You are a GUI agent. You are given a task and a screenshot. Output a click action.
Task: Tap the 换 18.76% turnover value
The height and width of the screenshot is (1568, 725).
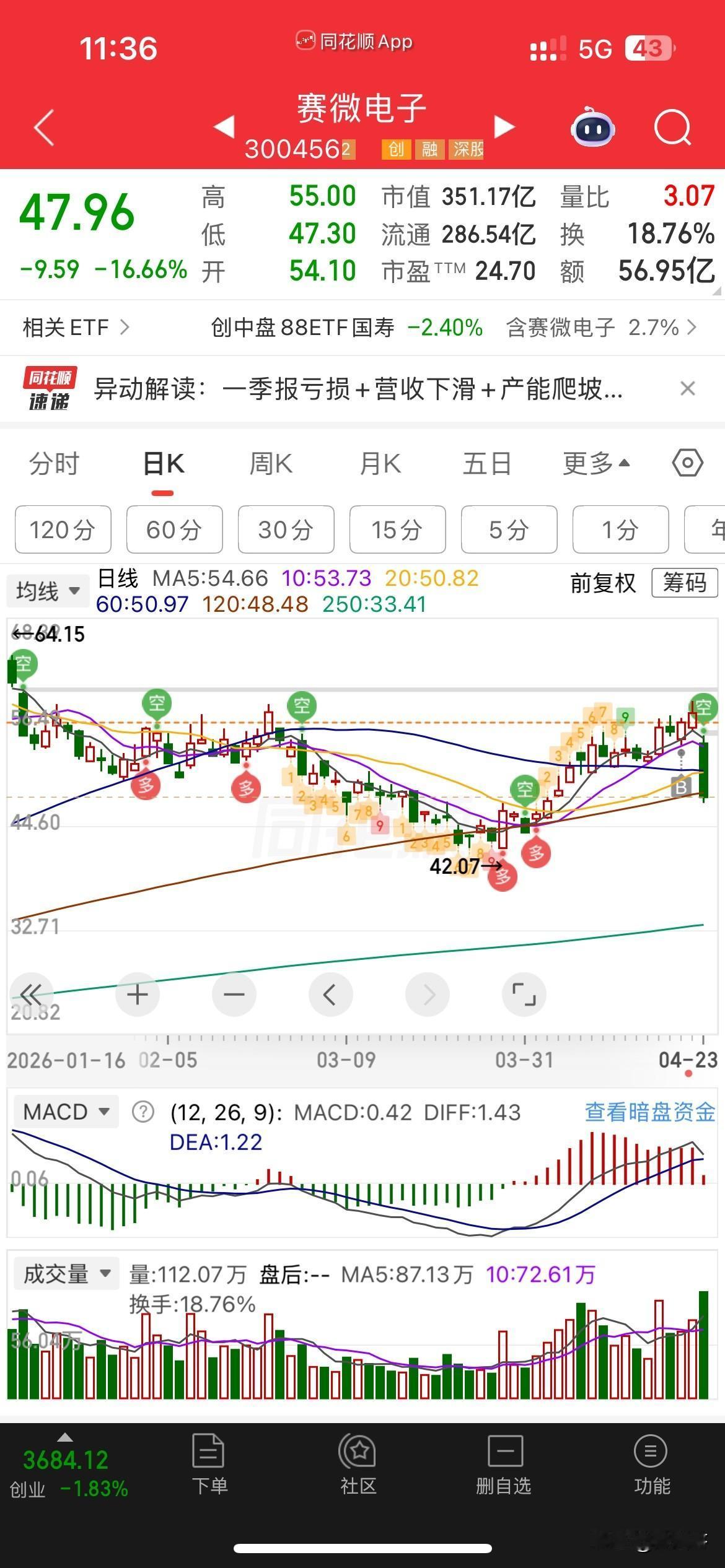[638, 234]
